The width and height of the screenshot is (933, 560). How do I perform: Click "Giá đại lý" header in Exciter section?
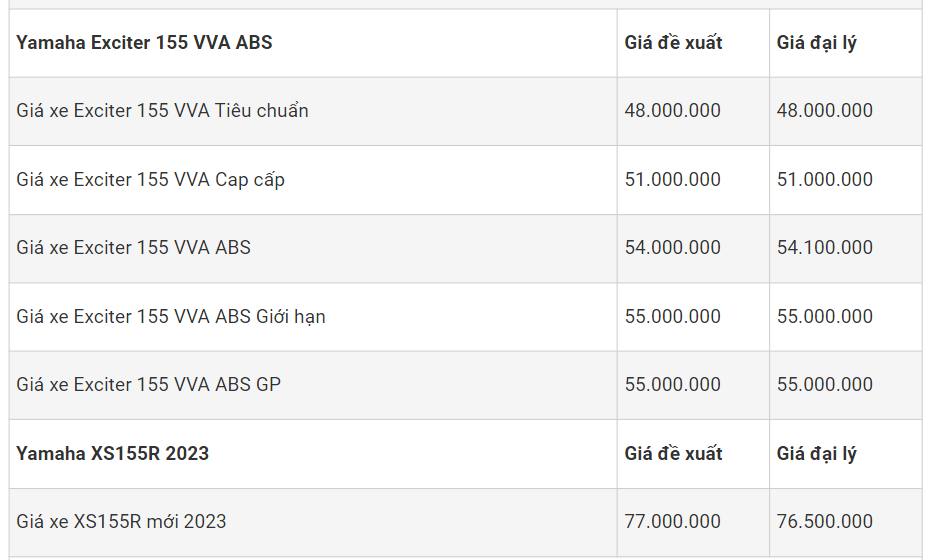click(x=816, y=43)
